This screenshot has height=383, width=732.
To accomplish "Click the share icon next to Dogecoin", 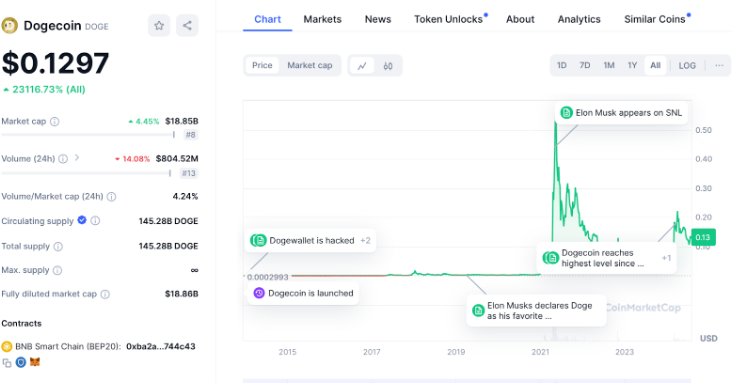I will [187, 25].
